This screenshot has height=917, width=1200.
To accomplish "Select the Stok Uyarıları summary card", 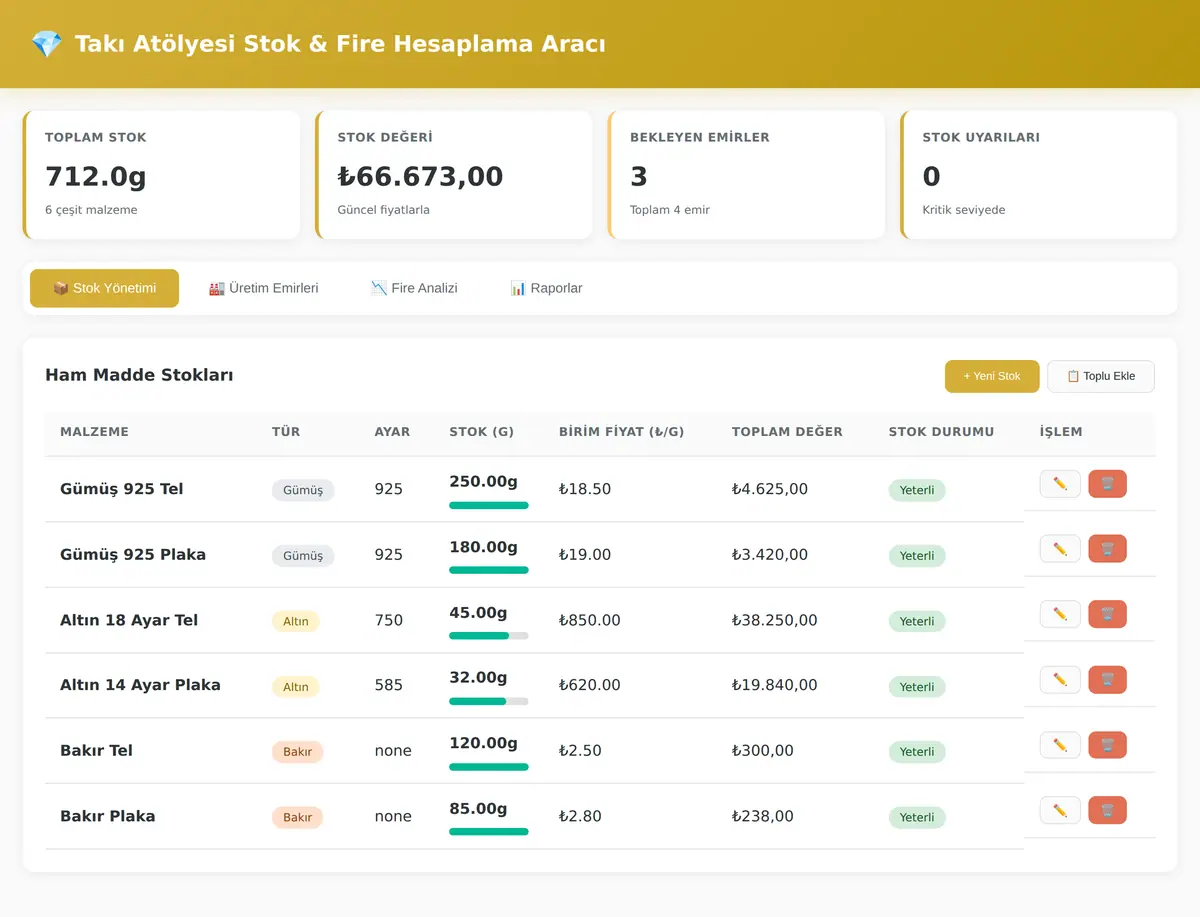I will [1039, 175].
